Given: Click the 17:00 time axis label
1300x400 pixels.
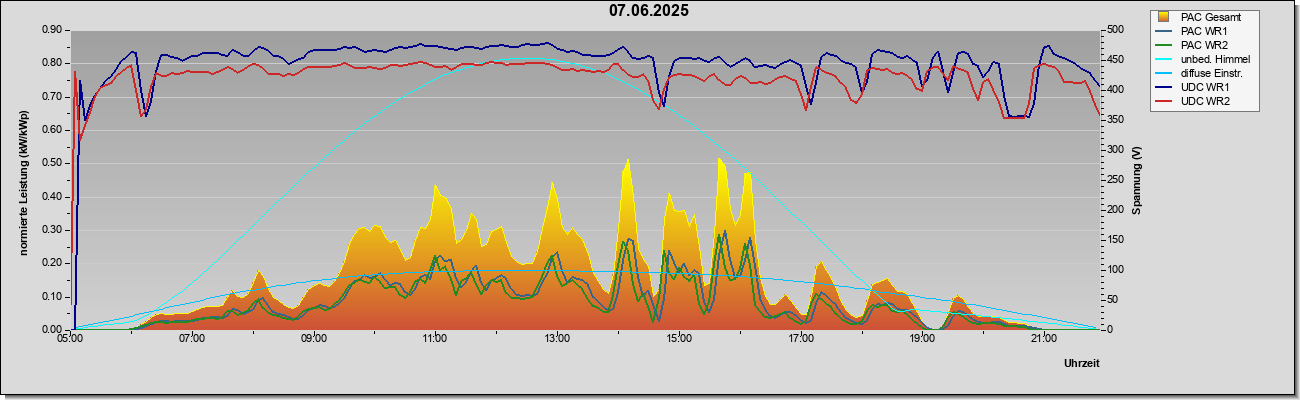Looking at the screenshot, I should 800,339.
